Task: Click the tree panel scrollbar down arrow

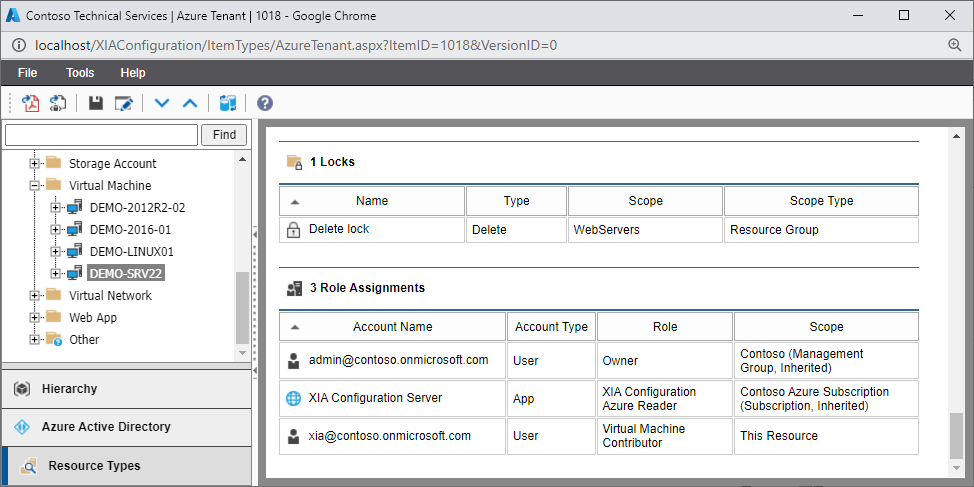Action: (242, 353)
